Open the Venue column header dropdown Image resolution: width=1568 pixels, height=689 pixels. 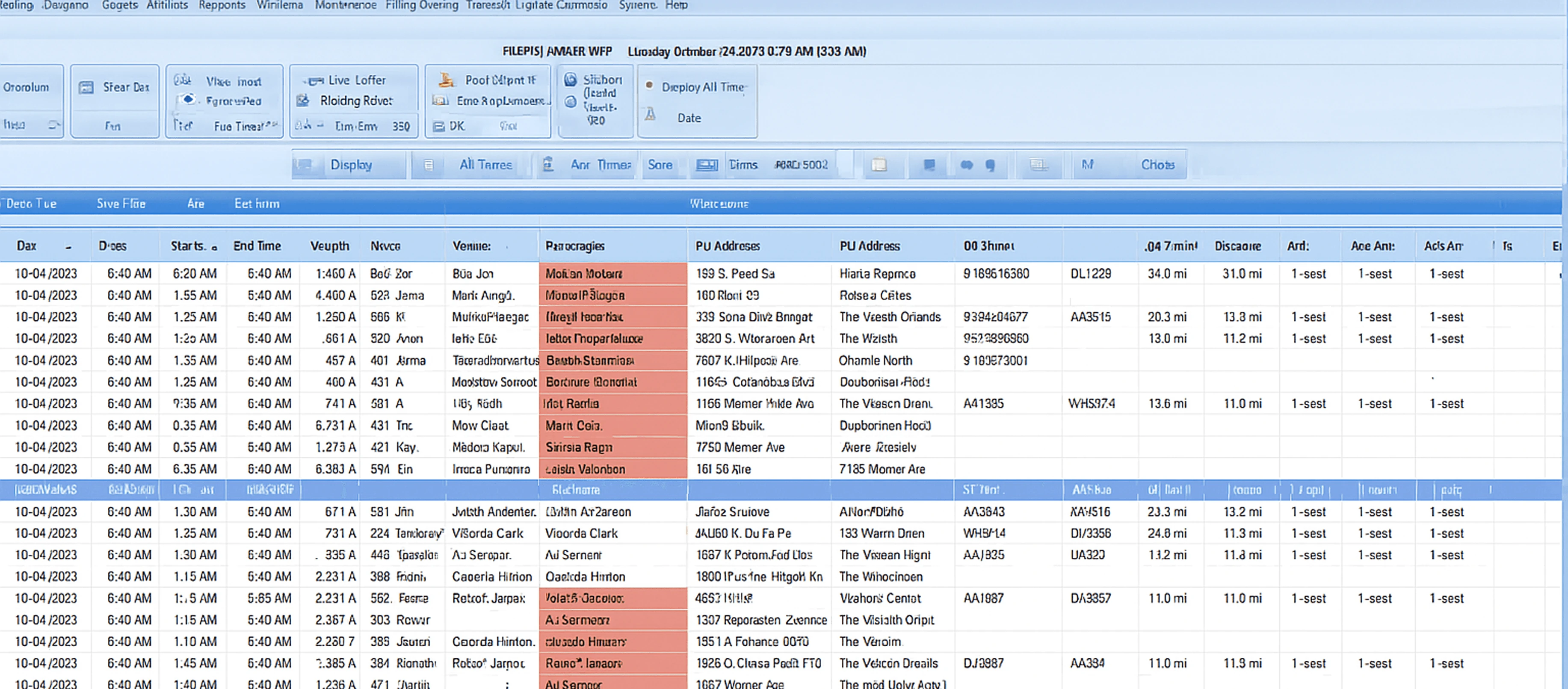click(506, 247)
